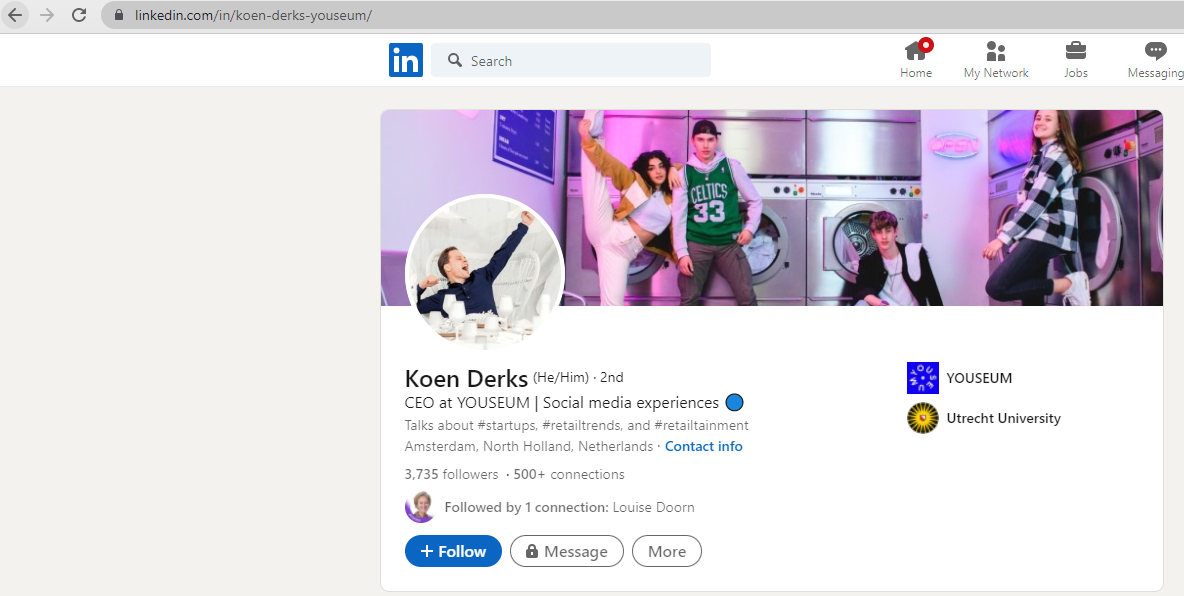The image size is (1184, 596).
Task: Open the Messaging icon
Action: coord(1154,52)
